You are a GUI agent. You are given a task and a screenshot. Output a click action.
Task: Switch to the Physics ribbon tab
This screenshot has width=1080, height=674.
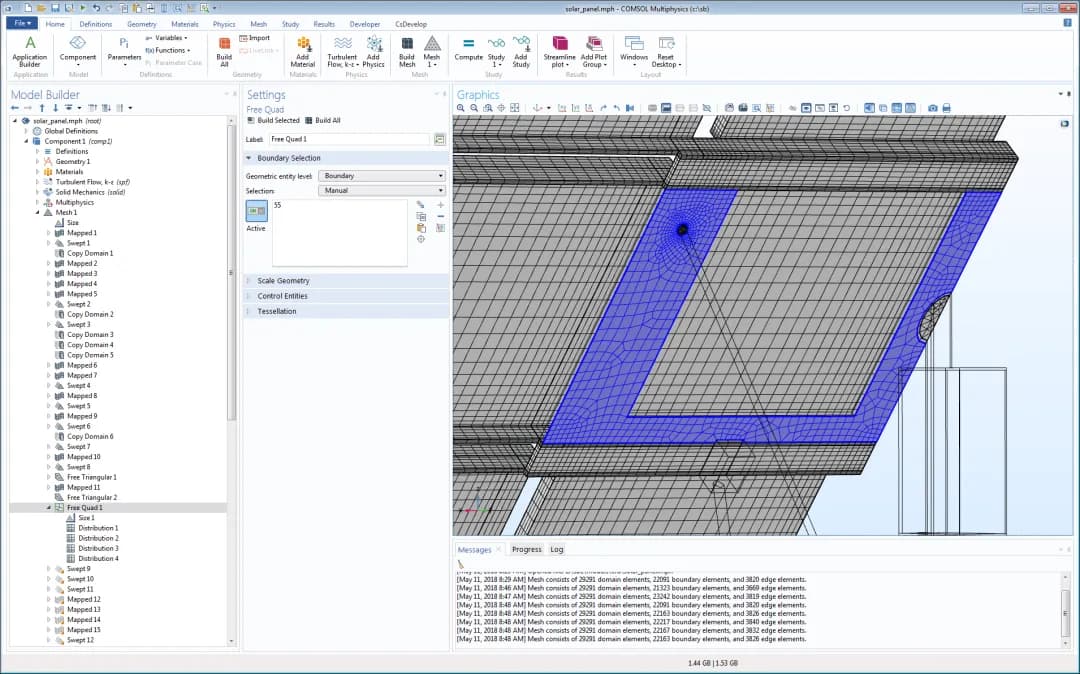point(224,24)
